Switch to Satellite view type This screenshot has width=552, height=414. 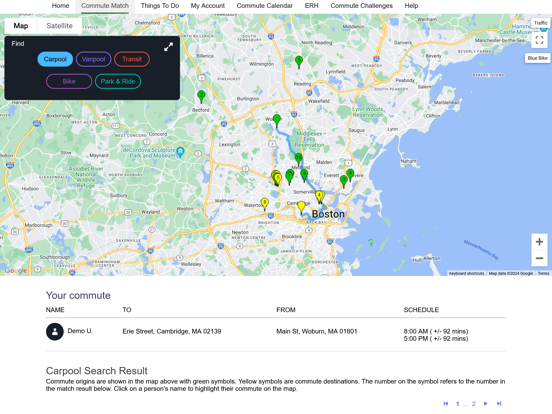coord(59,26)
